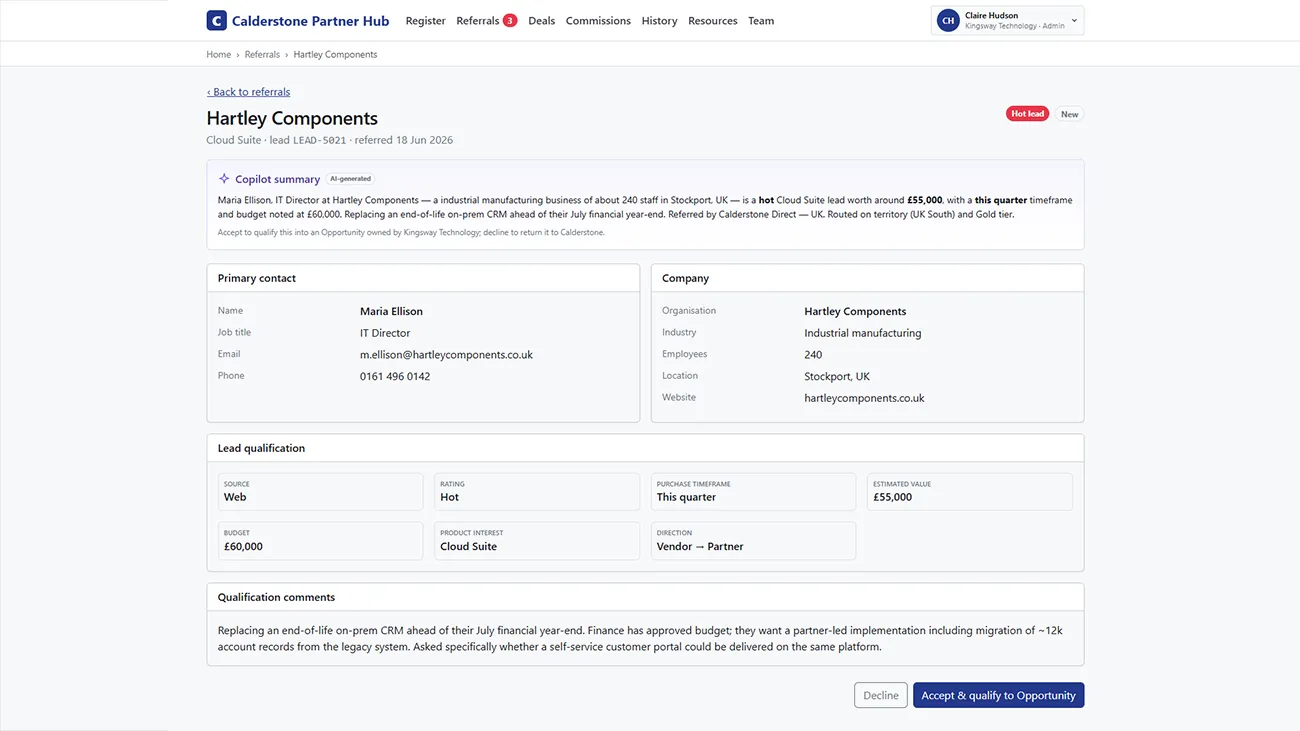The width and height of the screenshot is (1300, 731).
Task: Click the Hartley Components breadcrumb
Action: [x=335, y=55]
